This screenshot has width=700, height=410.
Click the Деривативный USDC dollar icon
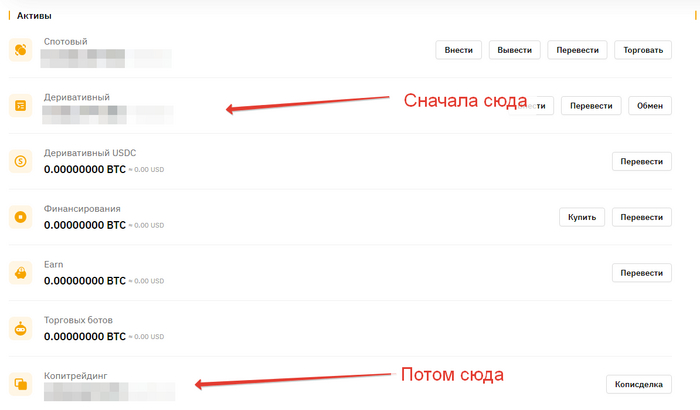pos(21,161)
